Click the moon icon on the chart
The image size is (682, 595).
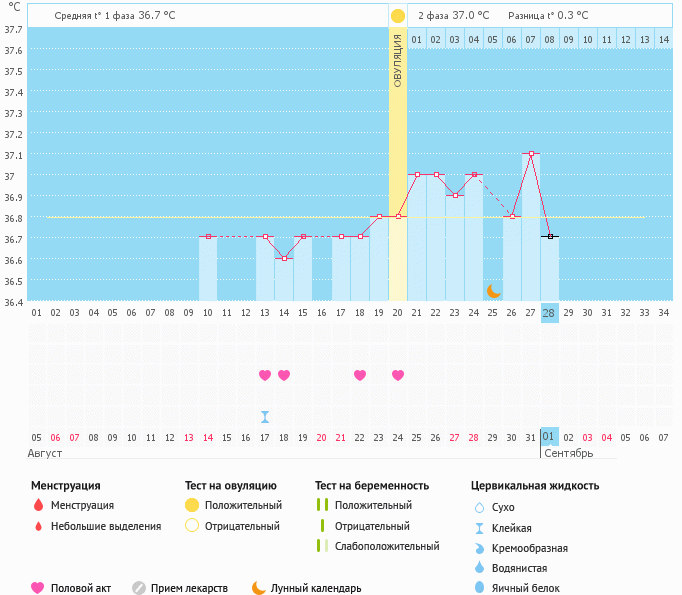point(493,291)
